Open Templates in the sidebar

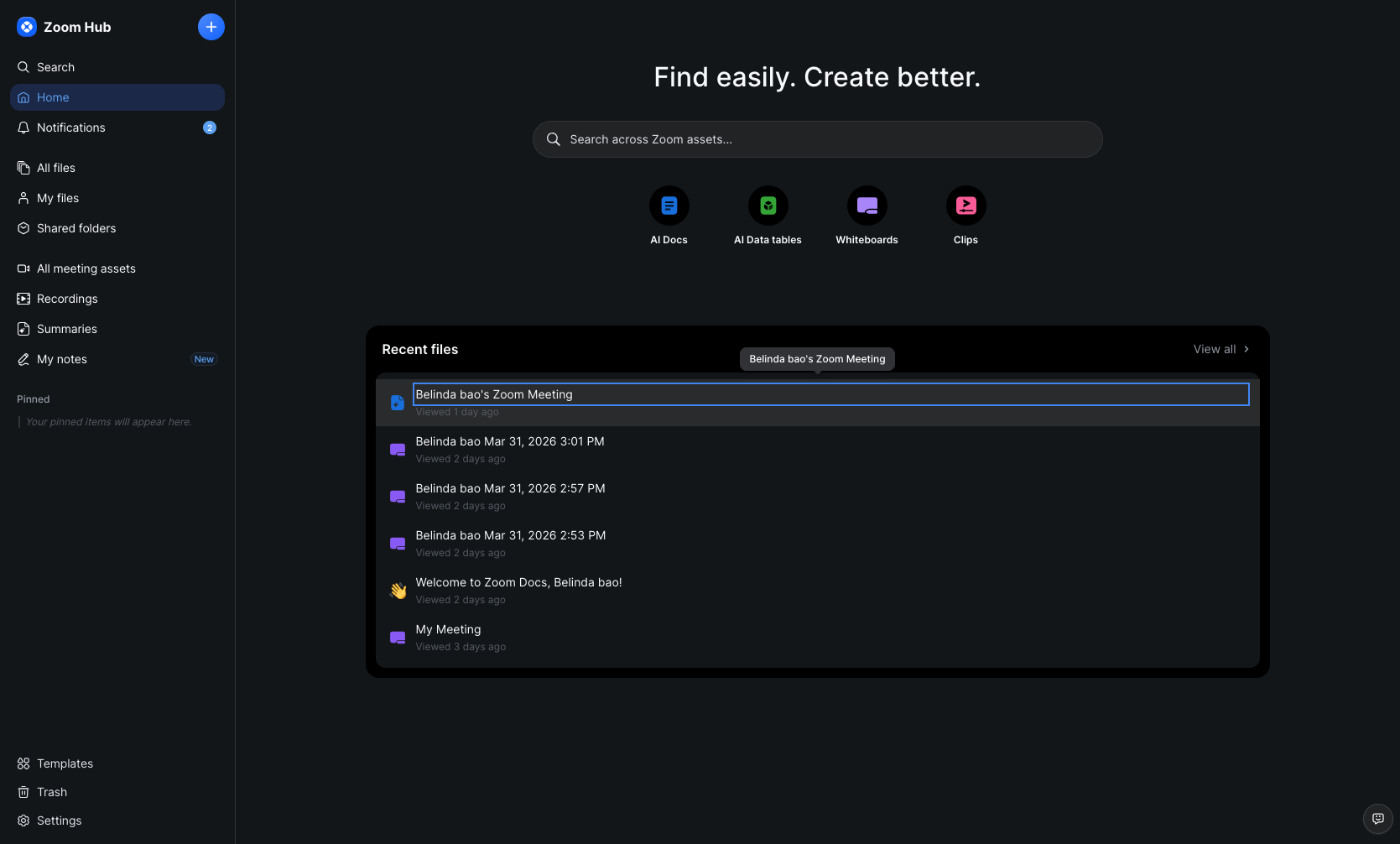pos(117,763)
